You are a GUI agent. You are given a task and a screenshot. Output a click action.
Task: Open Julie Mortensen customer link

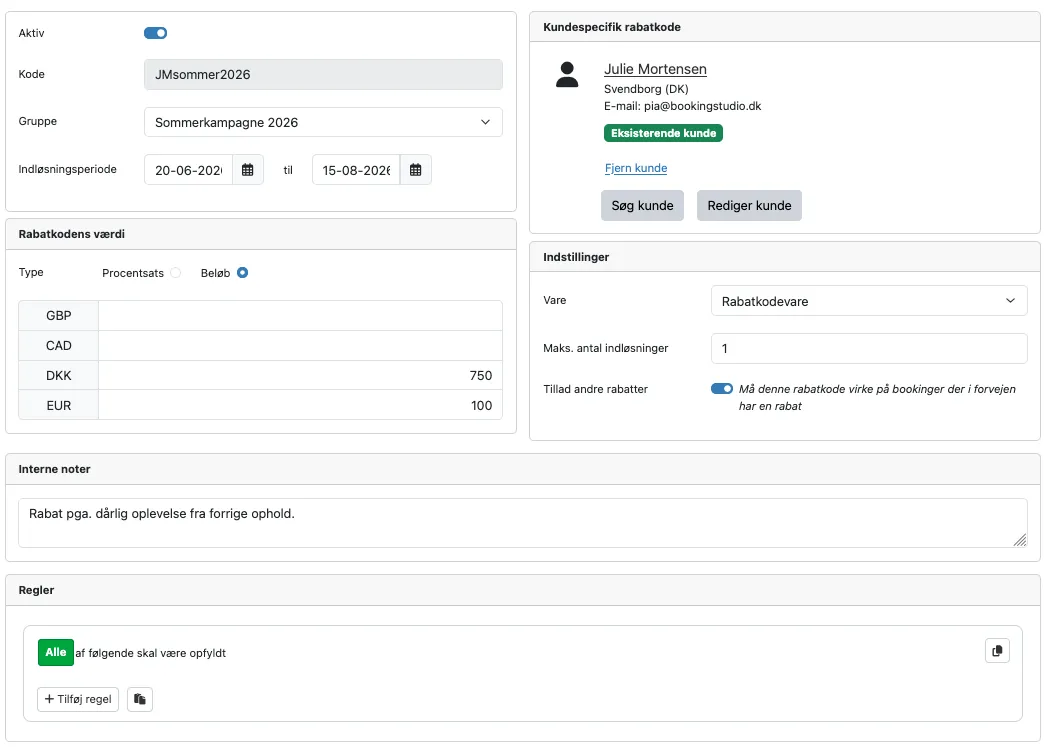(x=655, y=69)
